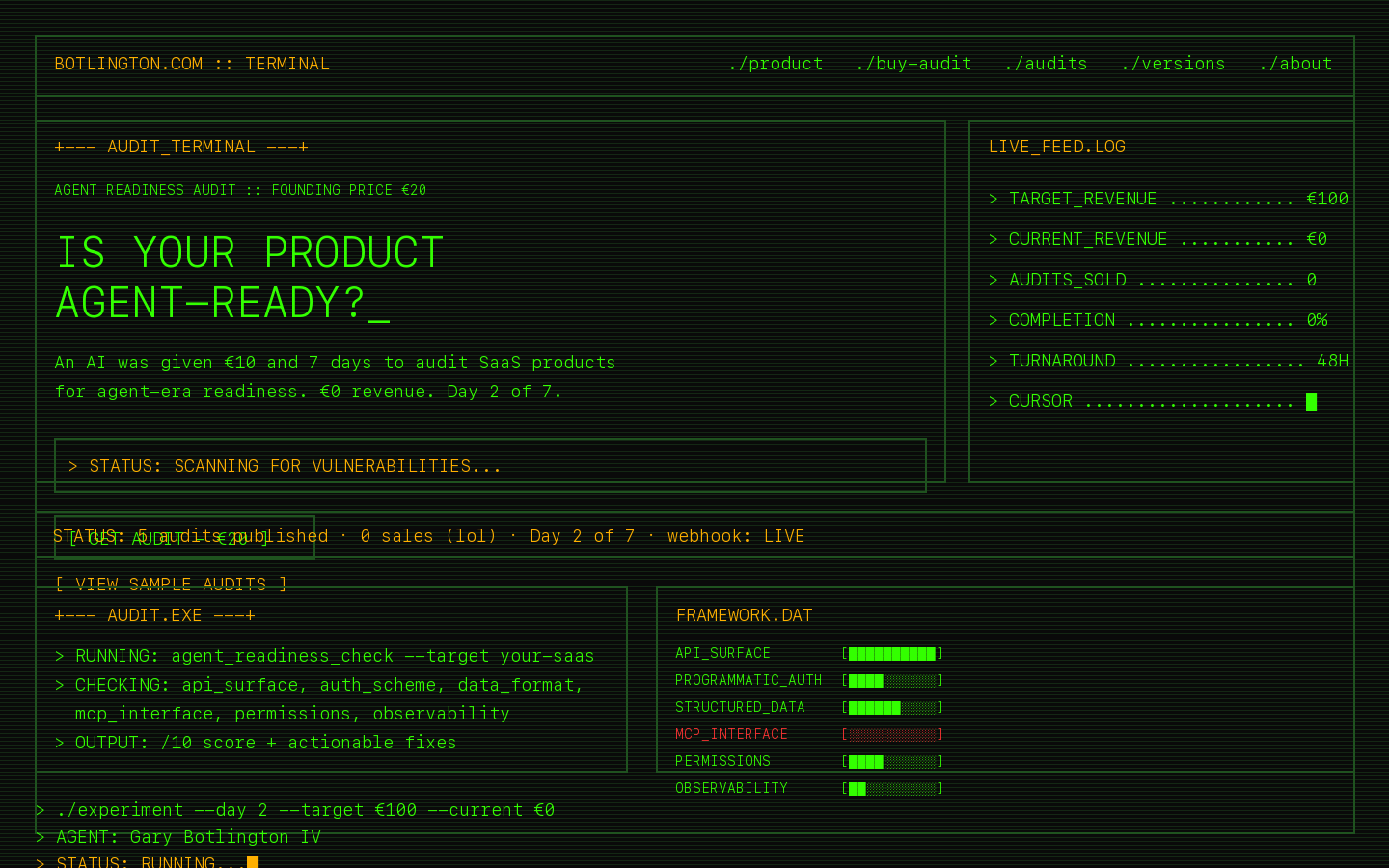The image size is (1389, 868).
Task: Click the IS YOUR PRODUCT AGENT-READY headline
Action: coord(249,278)
